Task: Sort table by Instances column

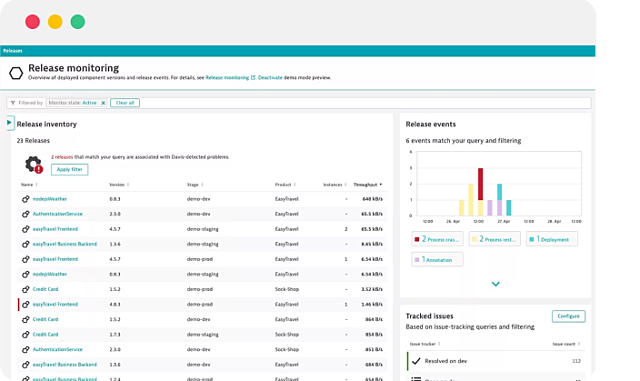Action: pyautogui.click(x=335, y=185)
